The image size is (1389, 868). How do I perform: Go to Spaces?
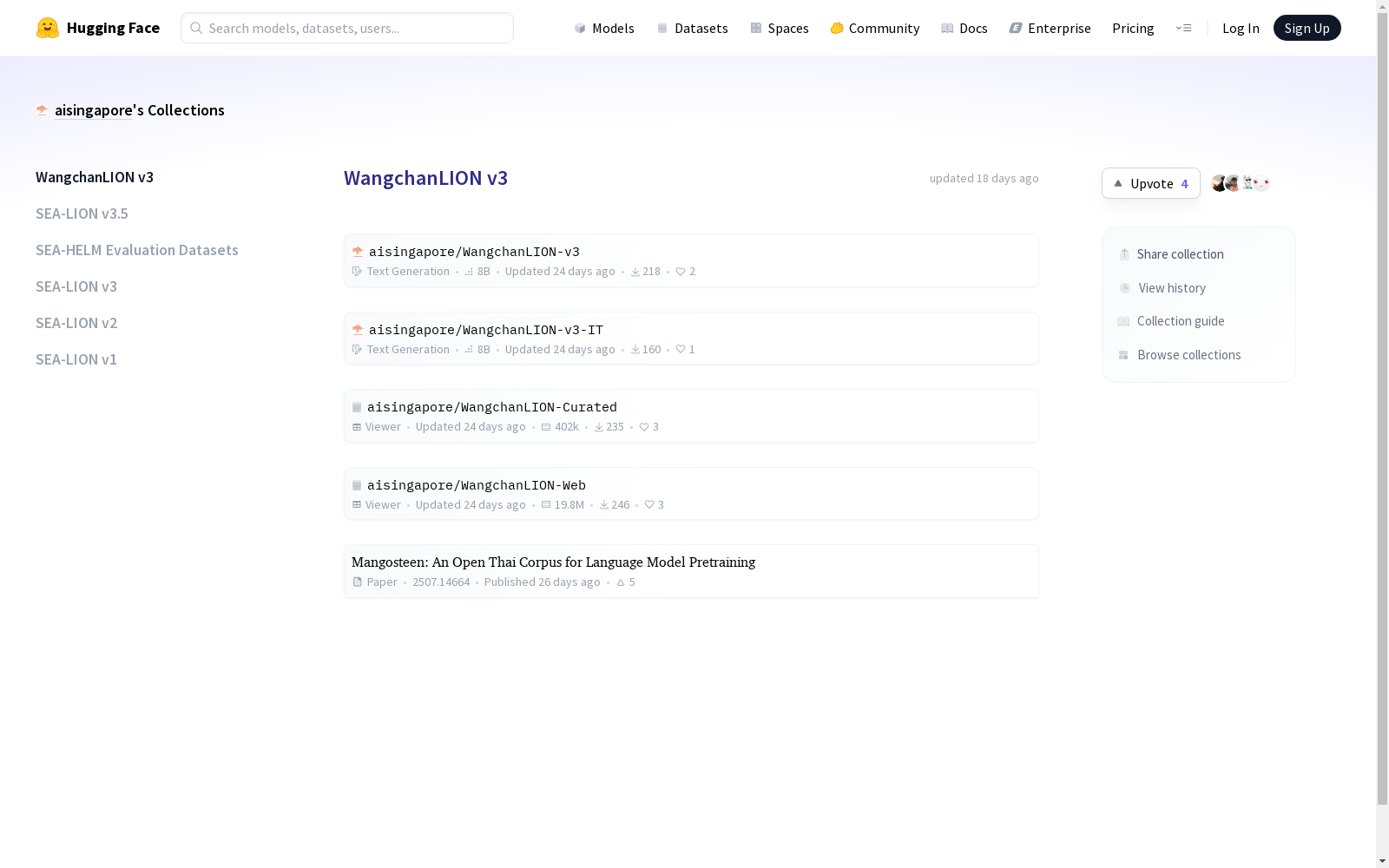click(x=780, y=28)
